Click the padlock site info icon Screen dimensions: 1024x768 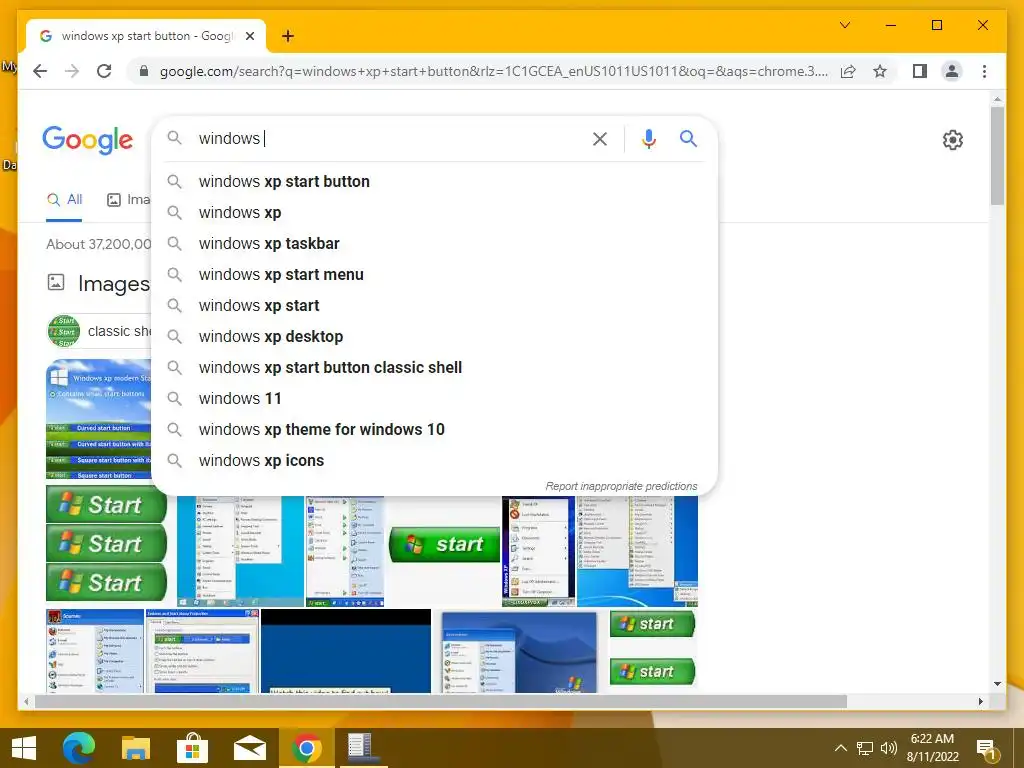[x=144, y=71]
